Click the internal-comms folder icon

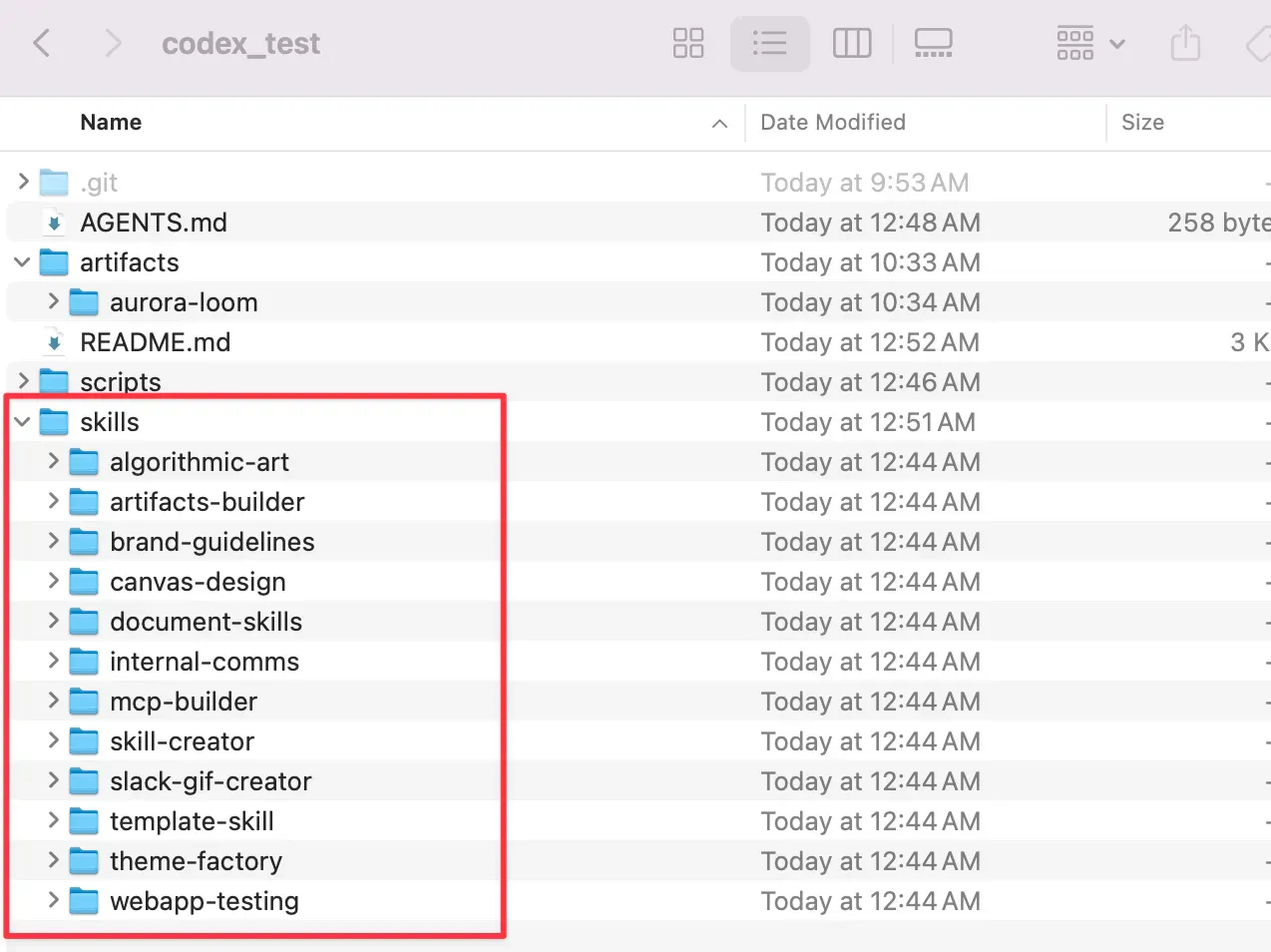point(84,662)
